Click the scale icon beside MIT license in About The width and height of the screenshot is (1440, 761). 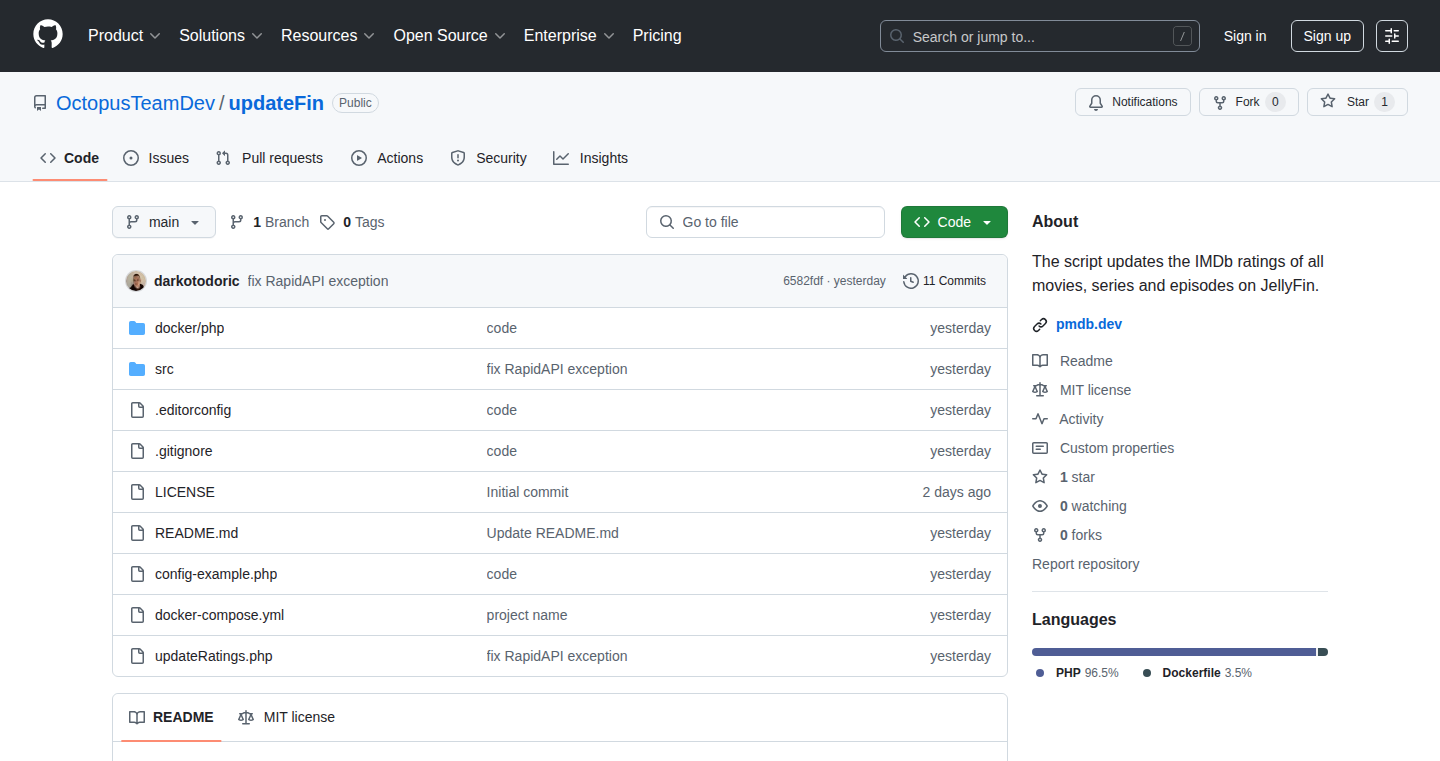tap(1040, 390)
